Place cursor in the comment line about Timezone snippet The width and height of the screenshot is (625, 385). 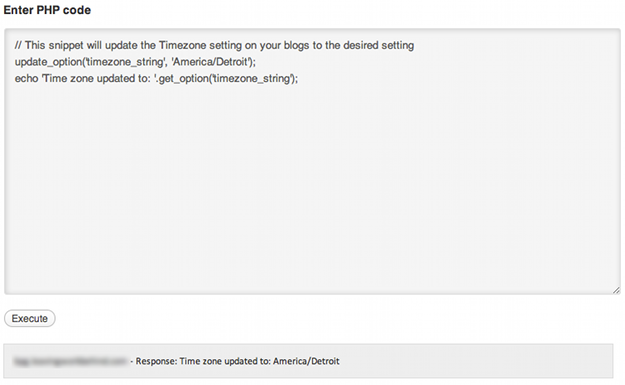point(214,45)
